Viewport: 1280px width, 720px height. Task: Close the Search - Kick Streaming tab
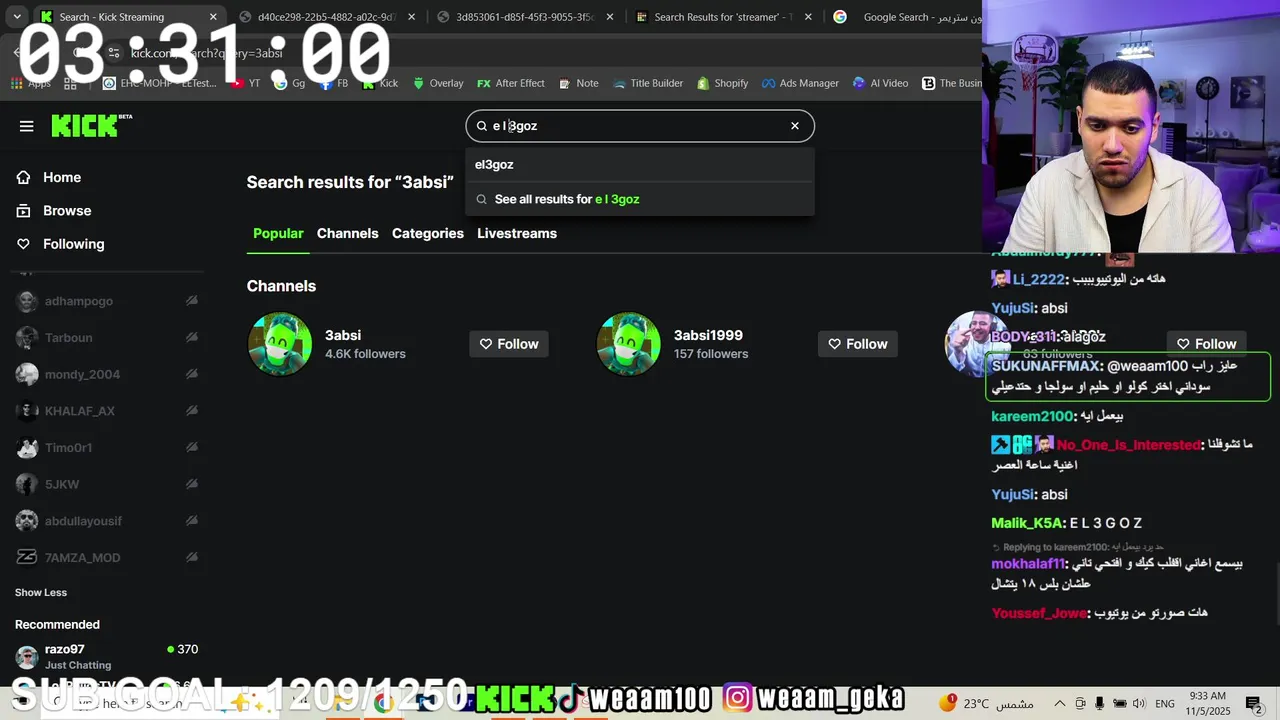[x=213, y=17]
